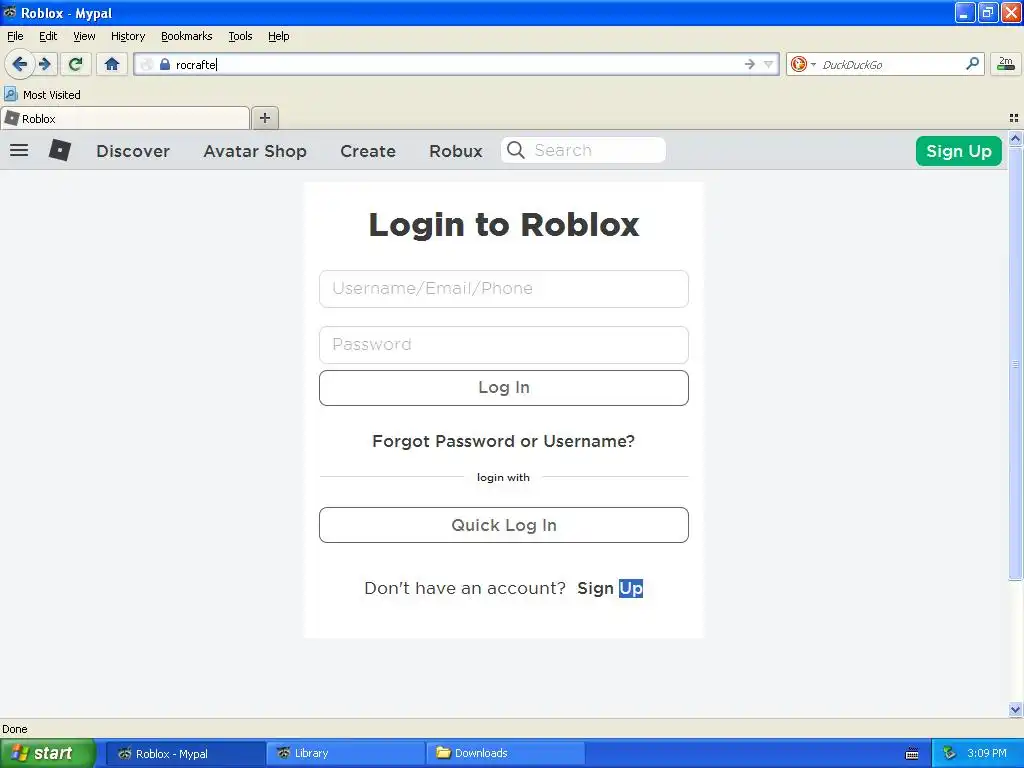This screenshot has width=1024, height=768.
Task: Open the Most Visited bookmarks folder
Action: (x=43, y=95)
